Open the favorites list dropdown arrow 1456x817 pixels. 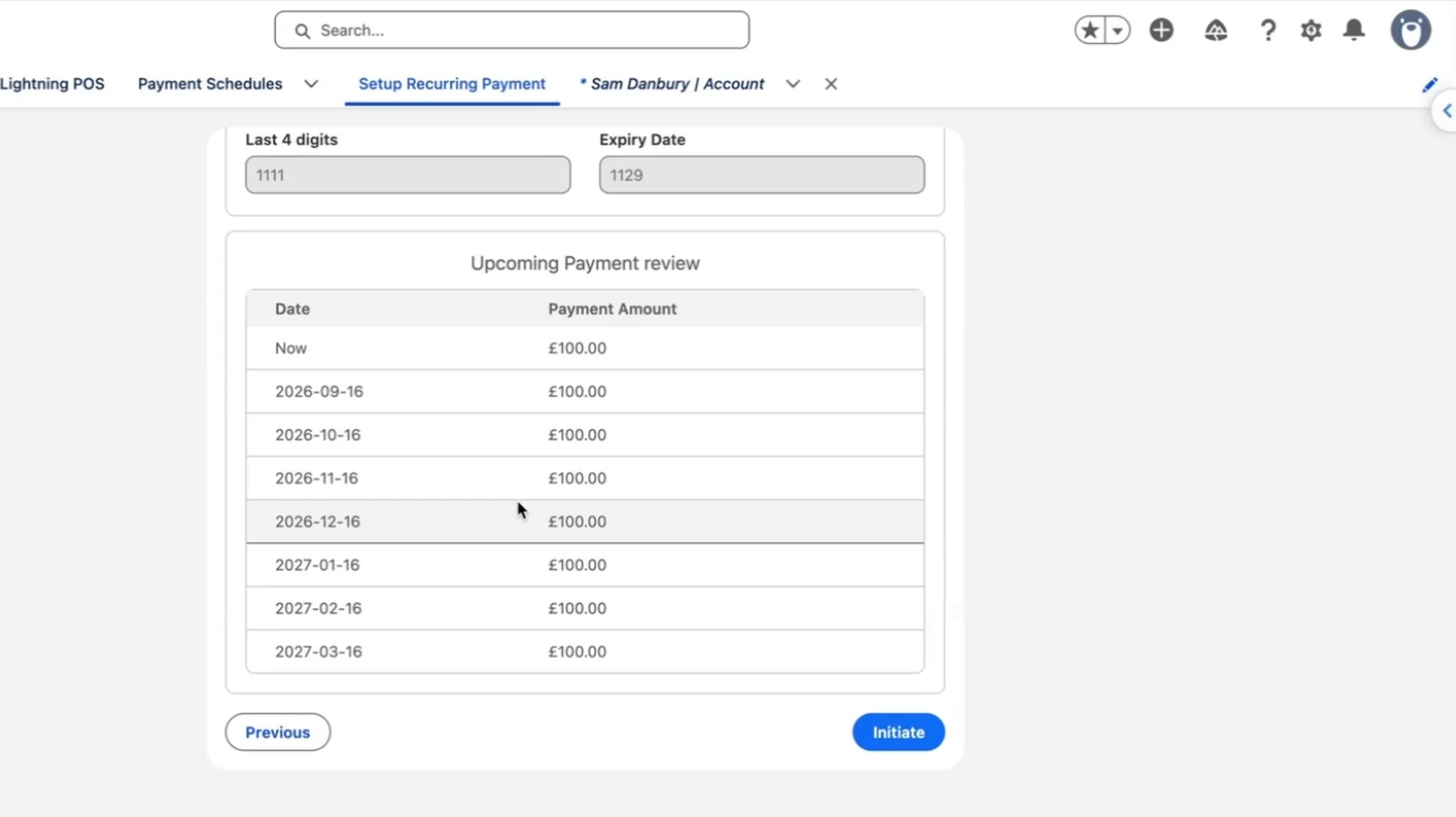click(1118, 30)
